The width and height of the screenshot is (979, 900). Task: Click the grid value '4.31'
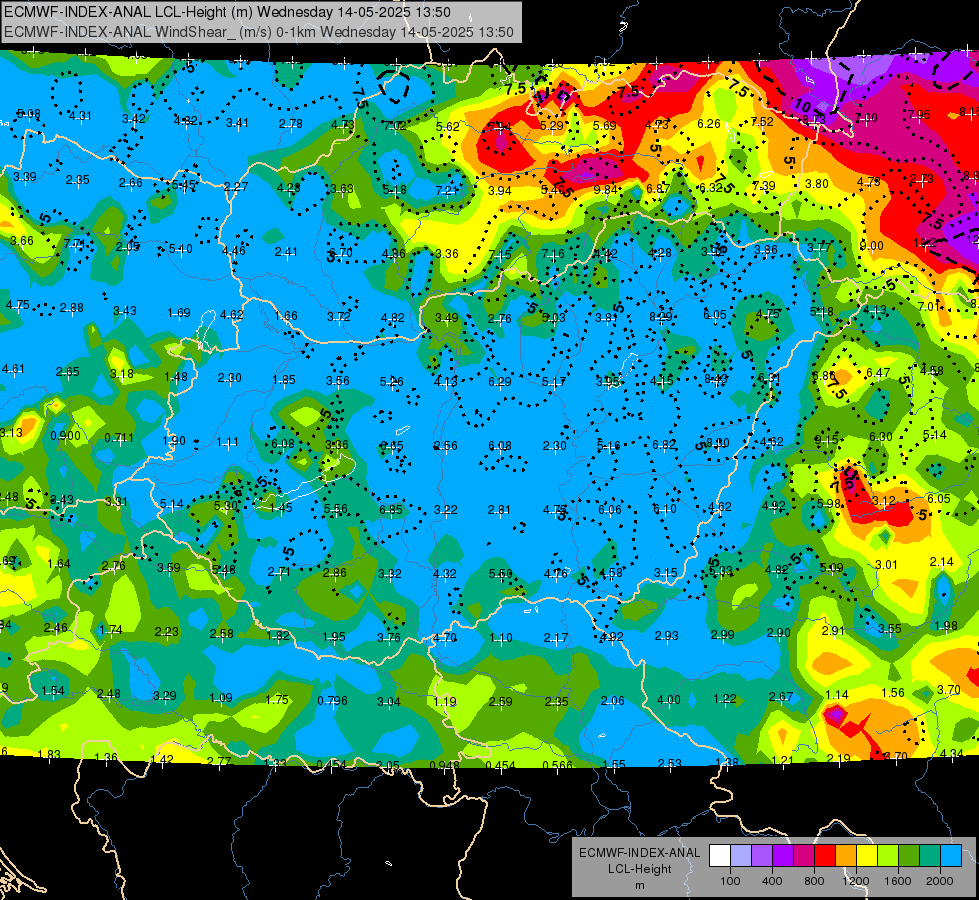80,116
